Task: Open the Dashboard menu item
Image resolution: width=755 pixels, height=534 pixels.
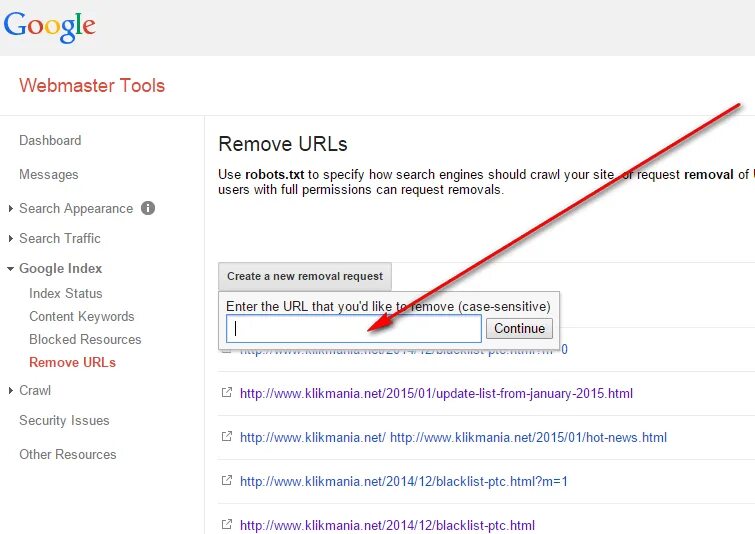Action: (50, 141)
